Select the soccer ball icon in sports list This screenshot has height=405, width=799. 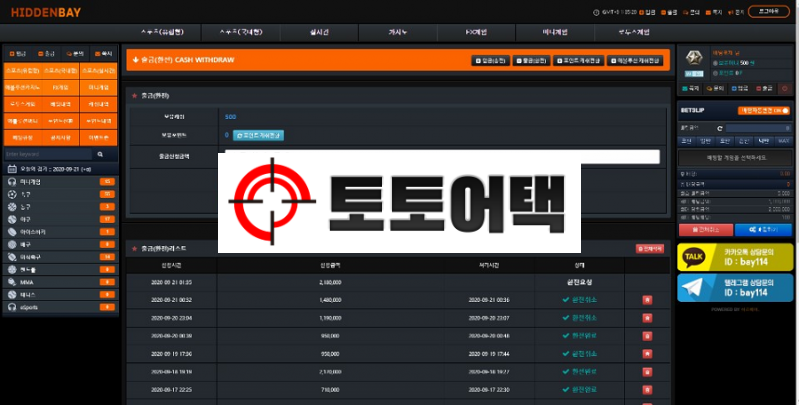[x=12, y=194]
